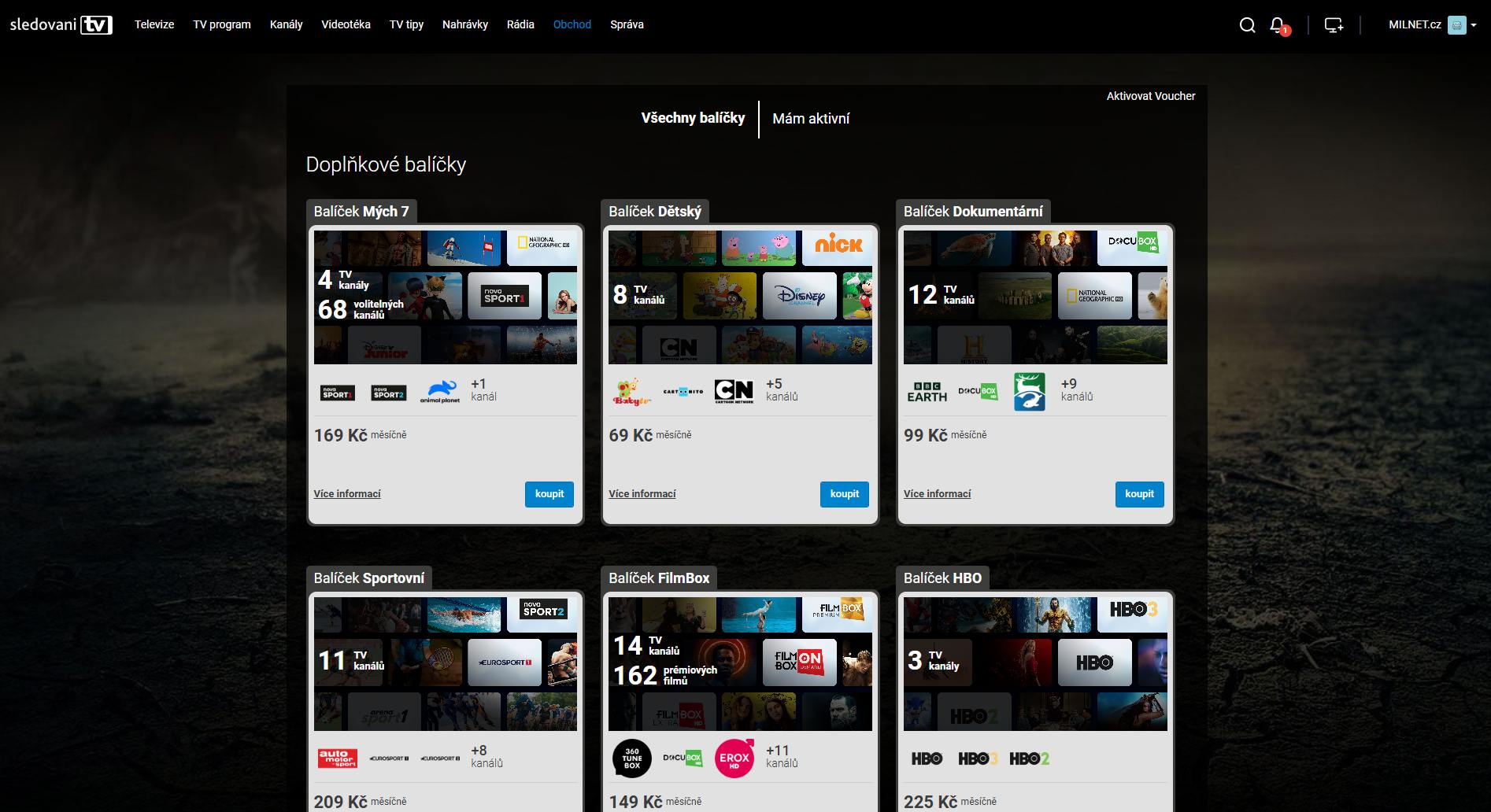Screen dimensions: 1491x812
Task: Click the +5 kanálů text under Dětský
Action: tap(782, 390)
